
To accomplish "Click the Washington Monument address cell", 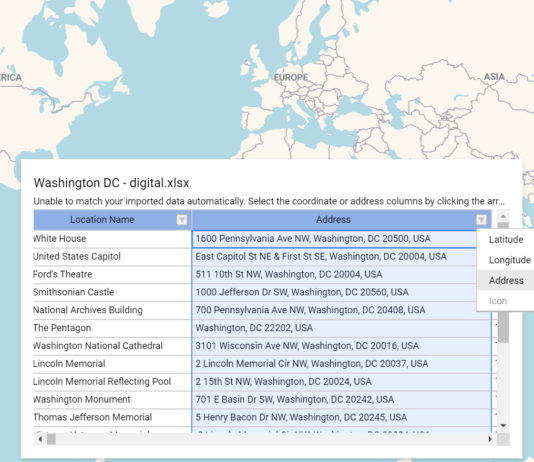I will [342, 400].
